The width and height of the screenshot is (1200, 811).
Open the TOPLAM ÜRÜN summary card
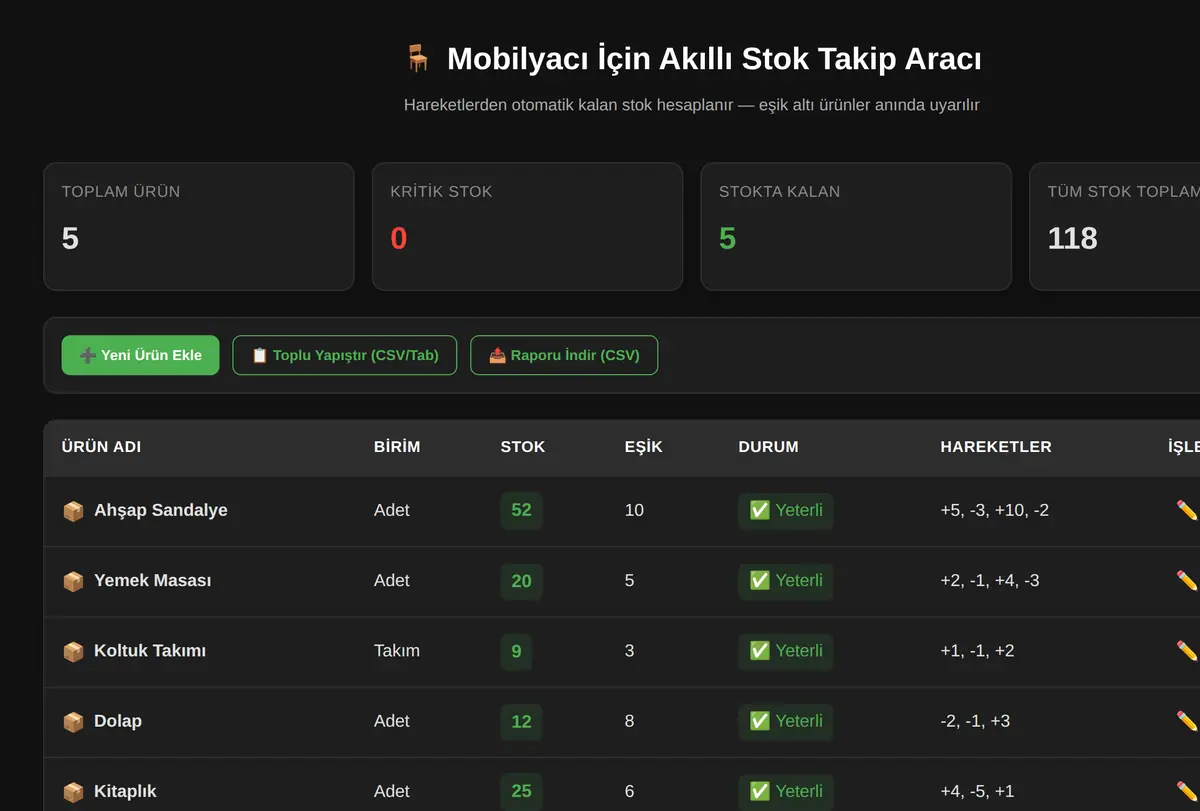199,227
